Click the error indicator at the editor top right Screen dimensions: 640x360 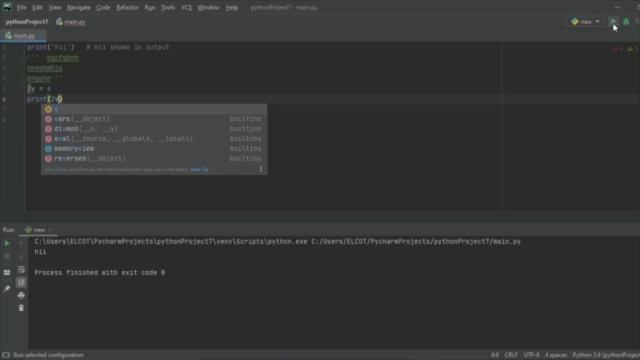click(x=618, y=49)
